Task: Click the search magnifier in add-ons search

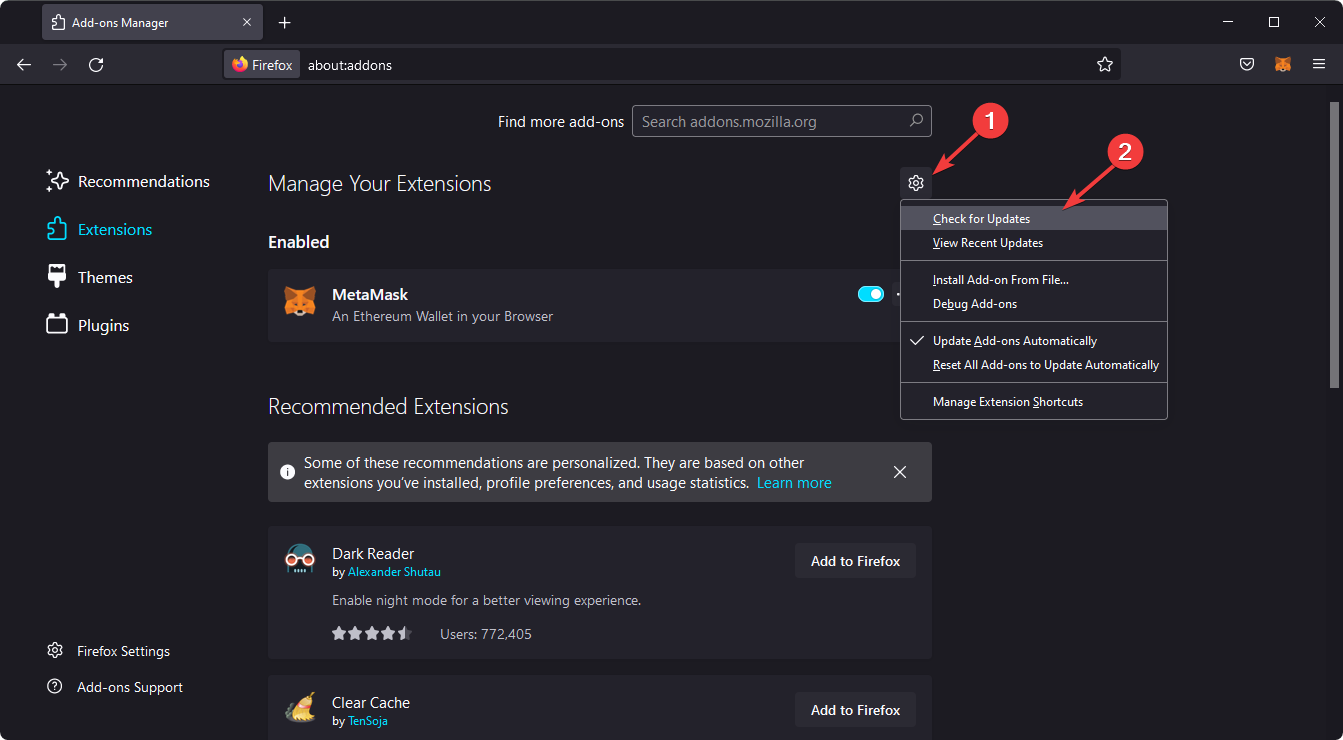Action: click(x=916, y=121)
